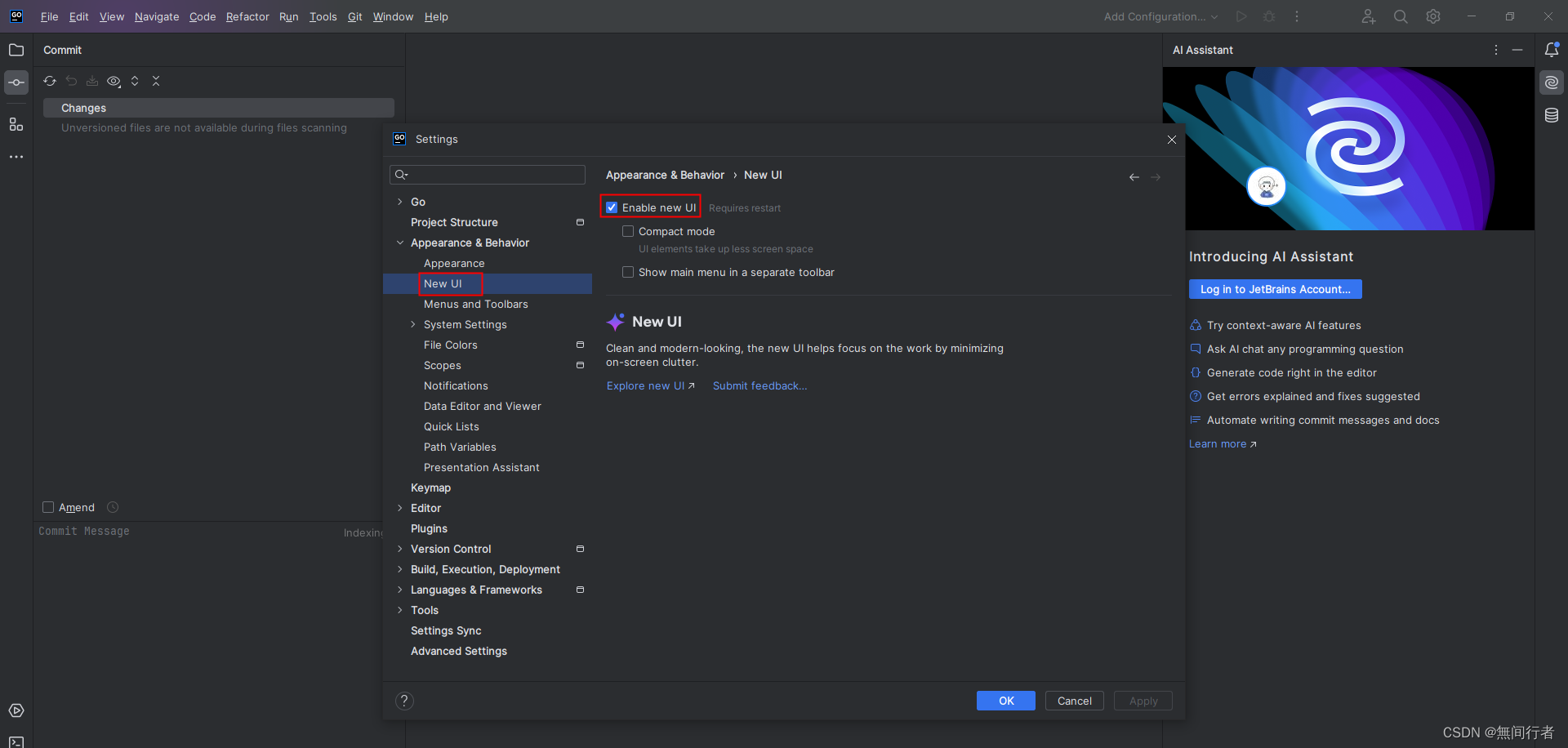Uncheck Enable new UI
Viewport: 1568px width, 748px height.
pyautogui.click(x=612, y=207)
